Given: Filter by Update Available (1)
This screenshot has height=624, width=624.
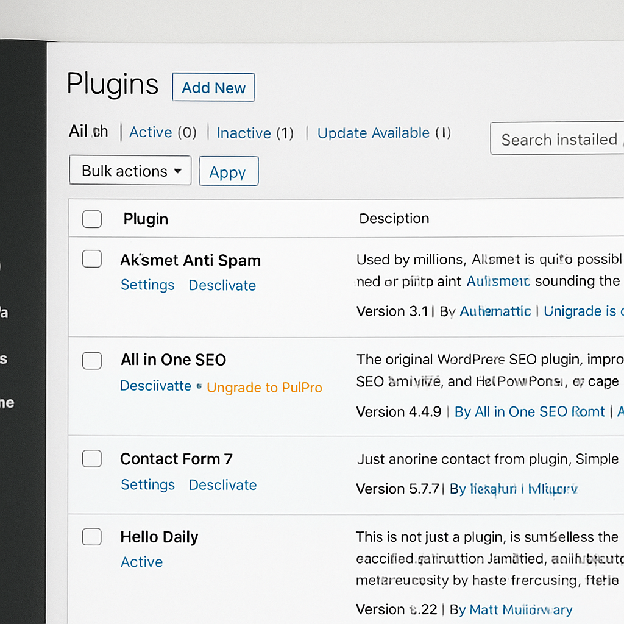Looking at the screenshot, I should coord(384,133).
